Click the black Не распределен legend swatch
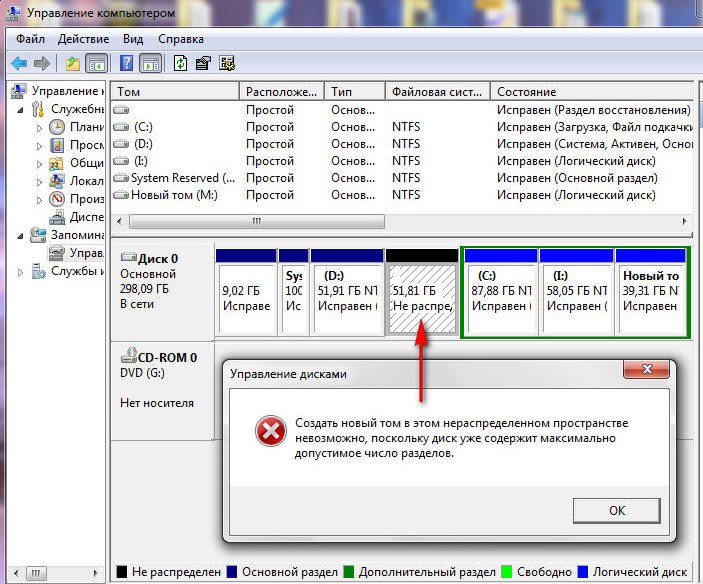Screen dimensions: 703x584 pyautogui.click(x=122, y=571)
